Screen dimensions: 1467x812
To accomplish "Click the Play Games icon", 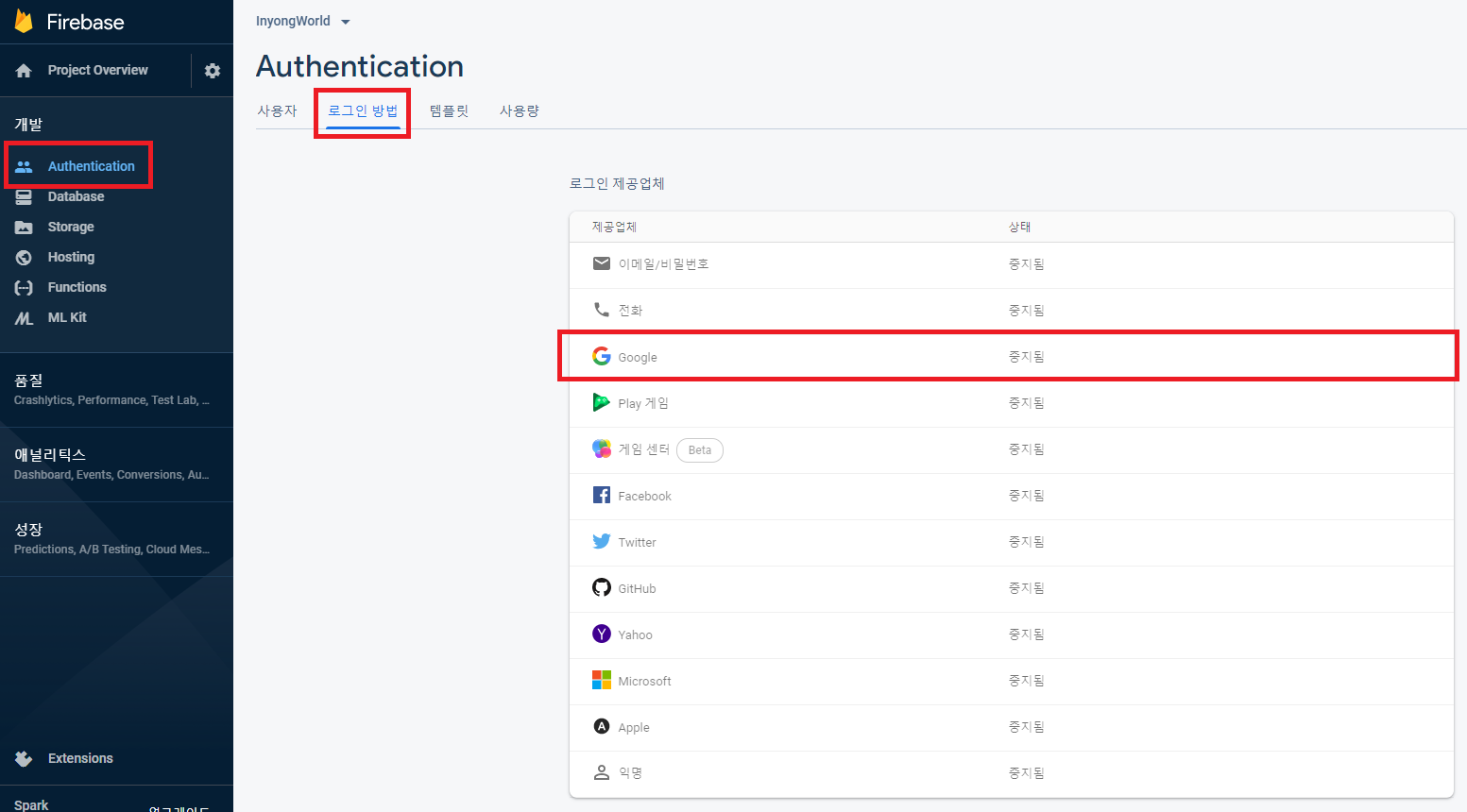I will 602,402.
